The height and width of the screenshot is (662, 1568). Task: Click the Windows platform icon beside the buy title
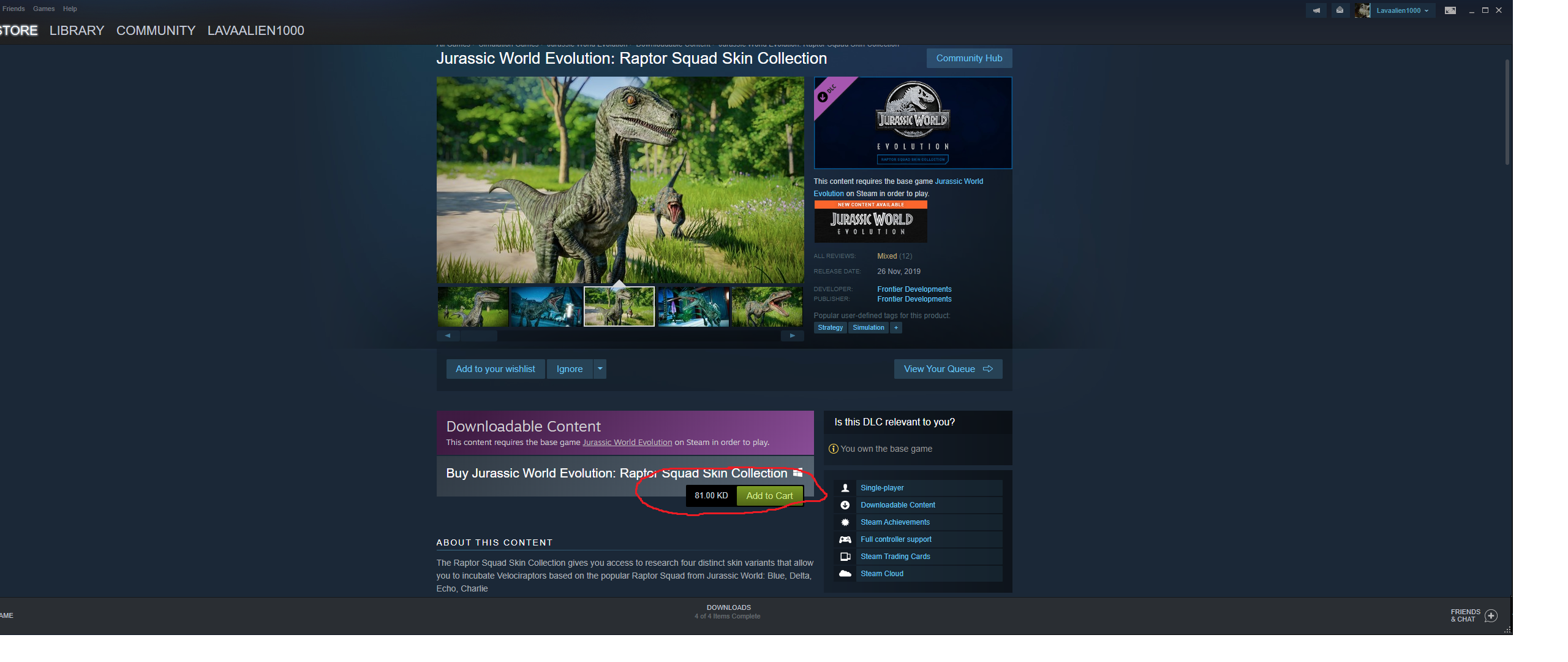click(797, 473)
